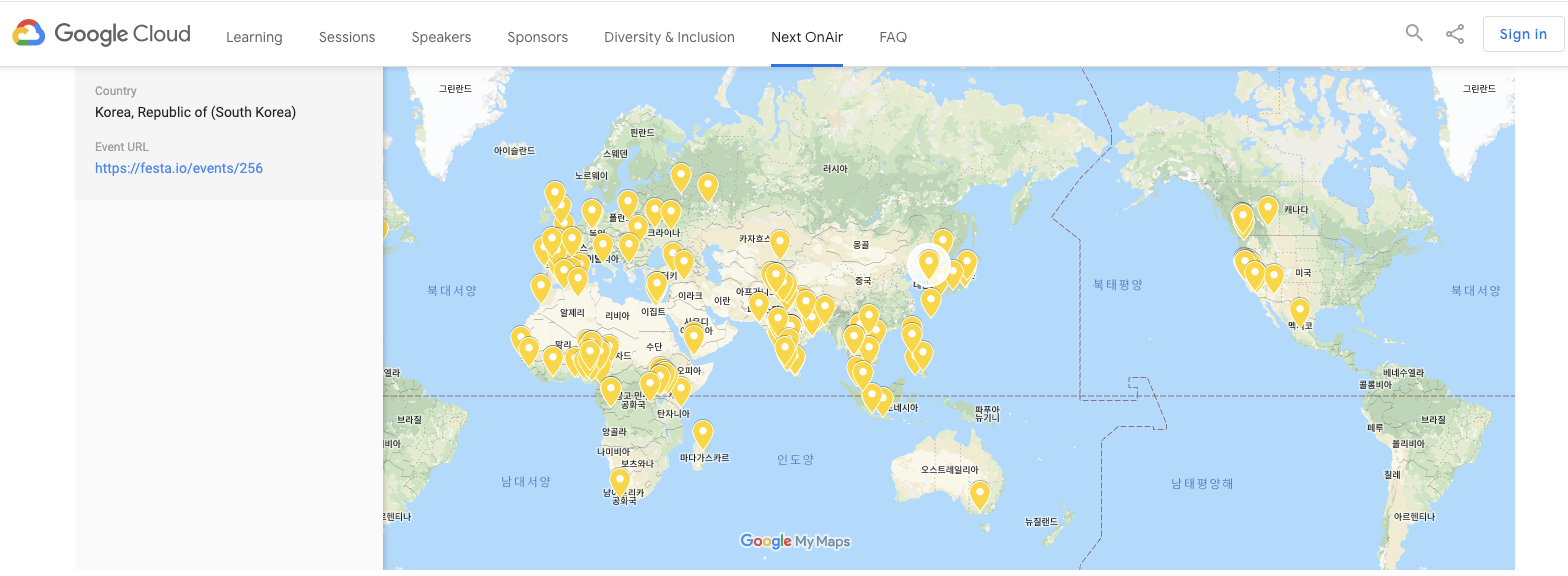Screen dimensions: 1568x576
Task: Open Diversity & Inclusion page
Action: click(x=669, y=37)
